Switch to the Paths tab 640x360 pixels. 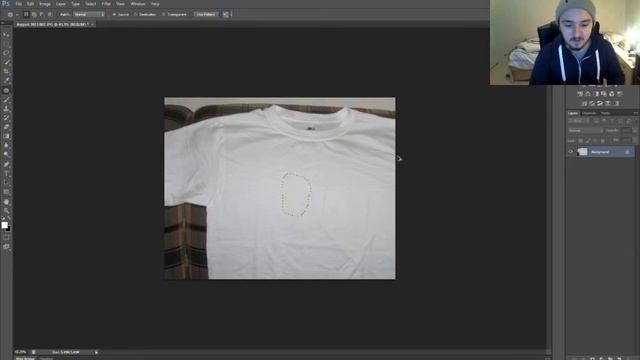(605, 113)
